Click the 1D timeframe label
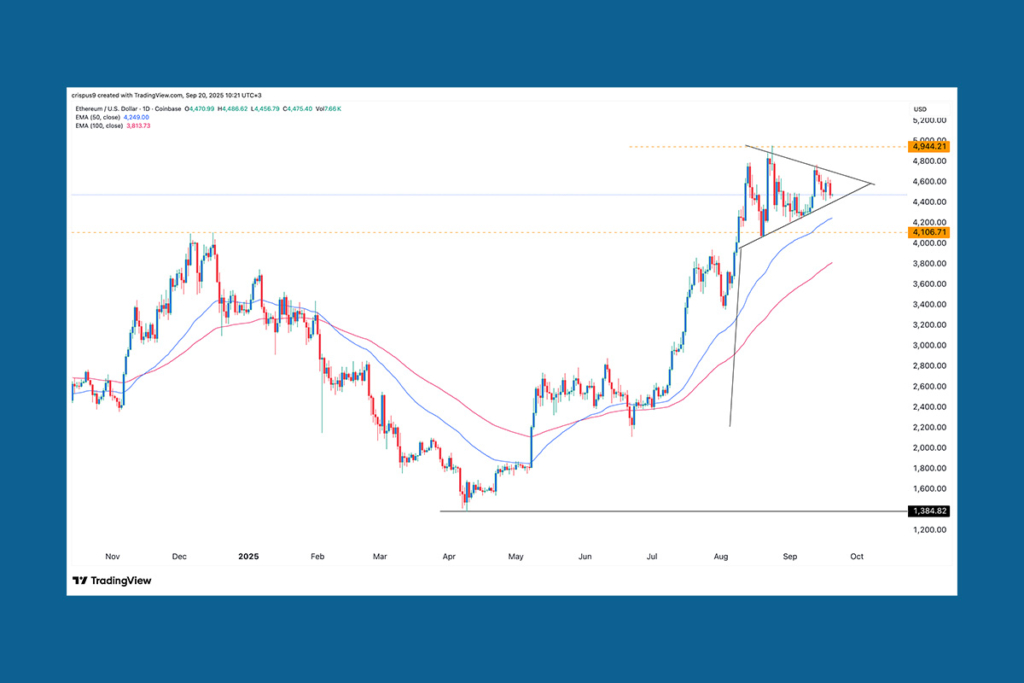 146,109
